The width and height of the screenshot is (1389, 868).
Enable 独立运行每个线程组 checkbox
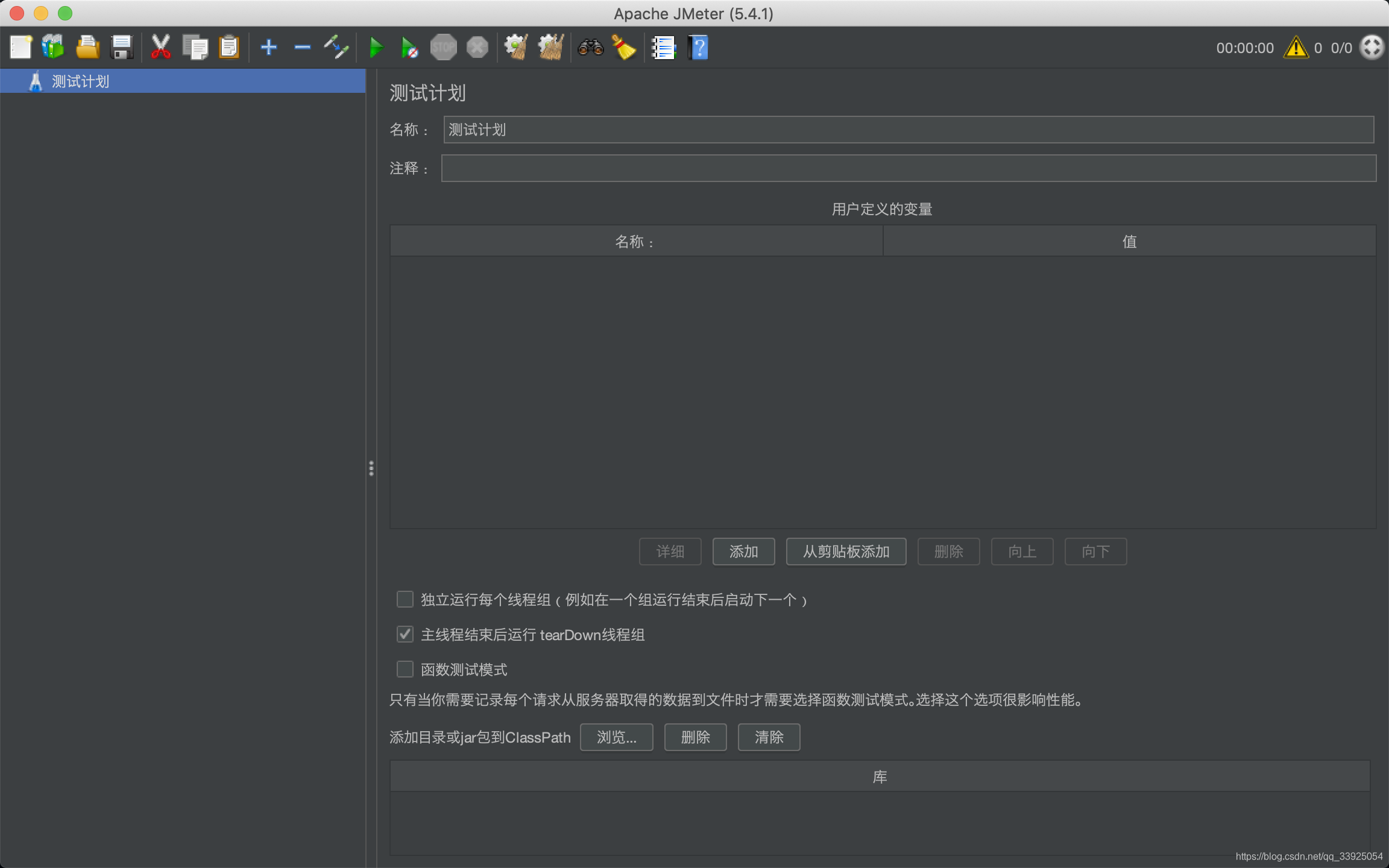tap(405, 599)
